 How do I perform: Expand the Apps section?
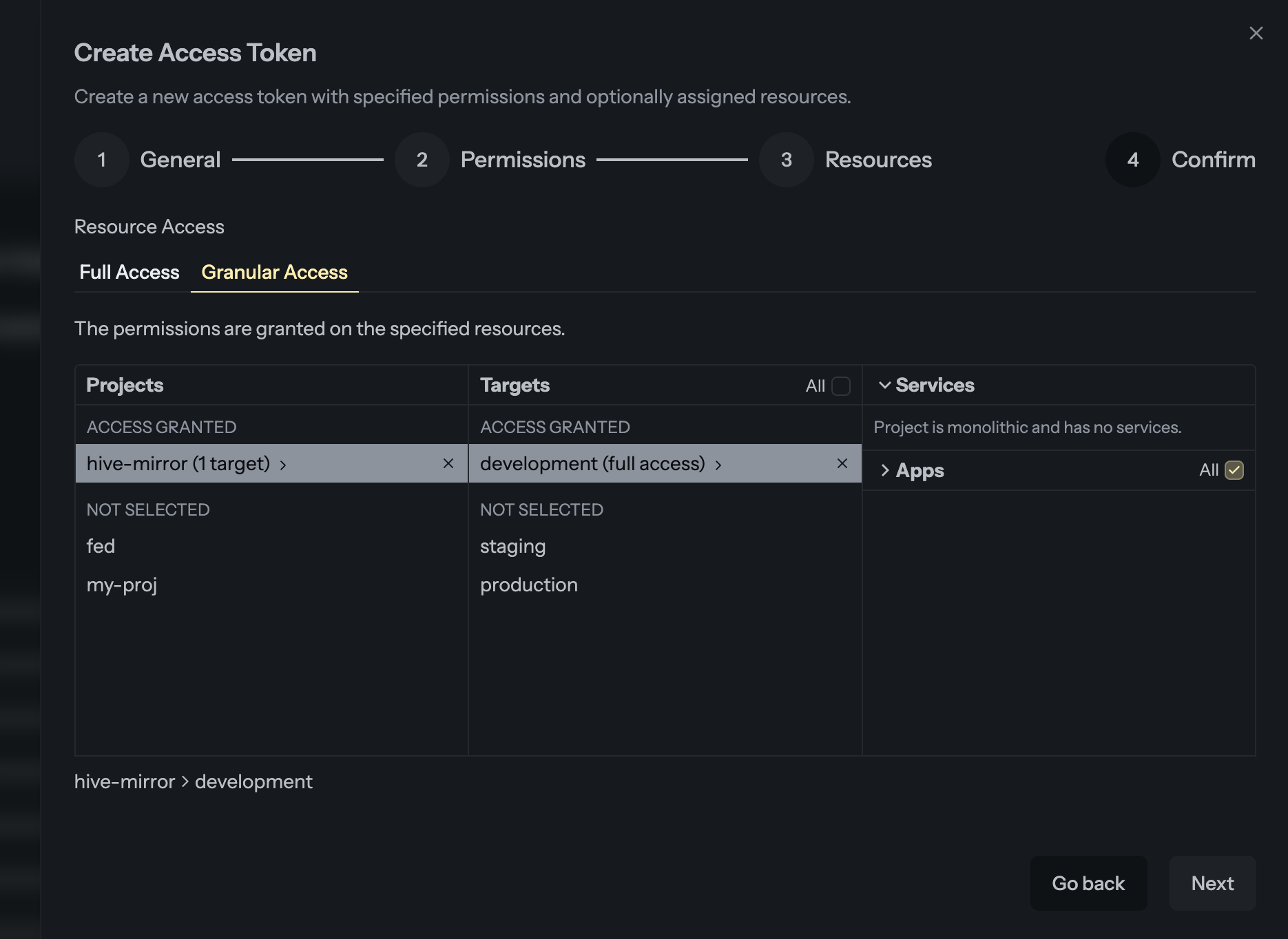[884, 470]
